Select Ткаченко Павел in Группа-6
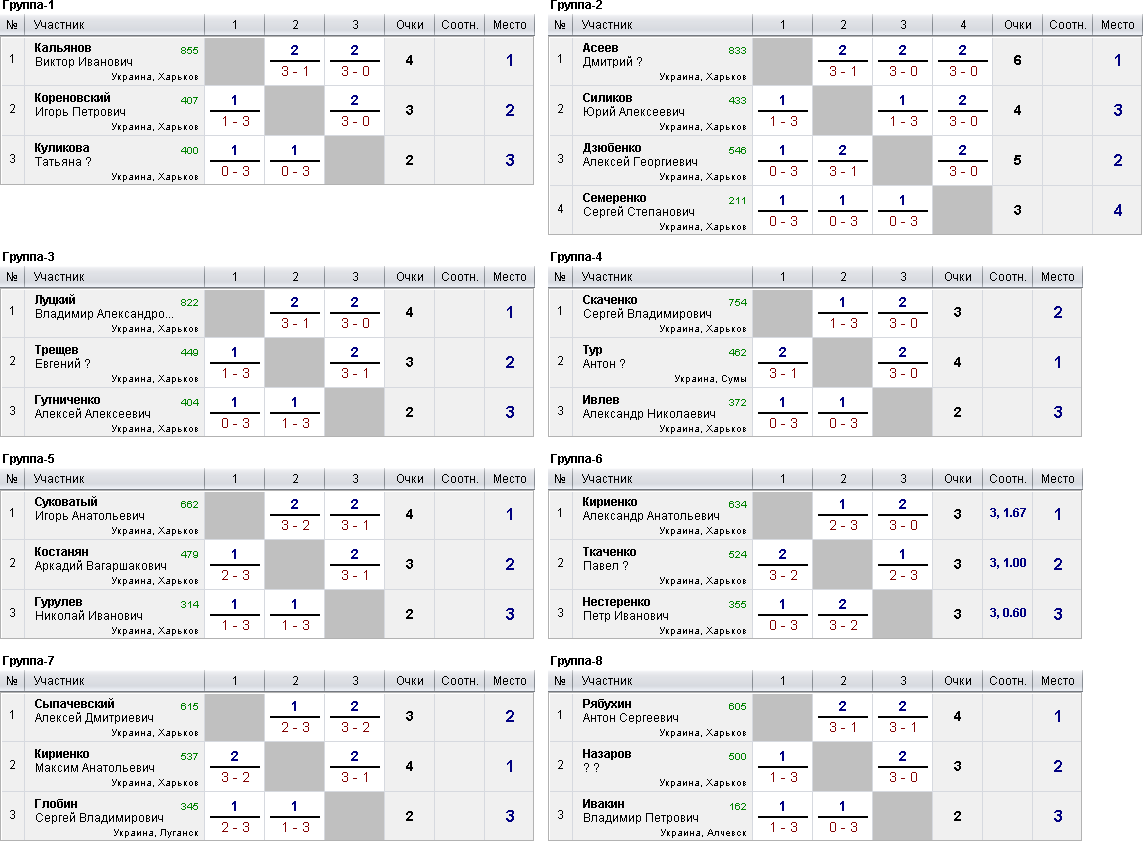 [x=609, y=559]
